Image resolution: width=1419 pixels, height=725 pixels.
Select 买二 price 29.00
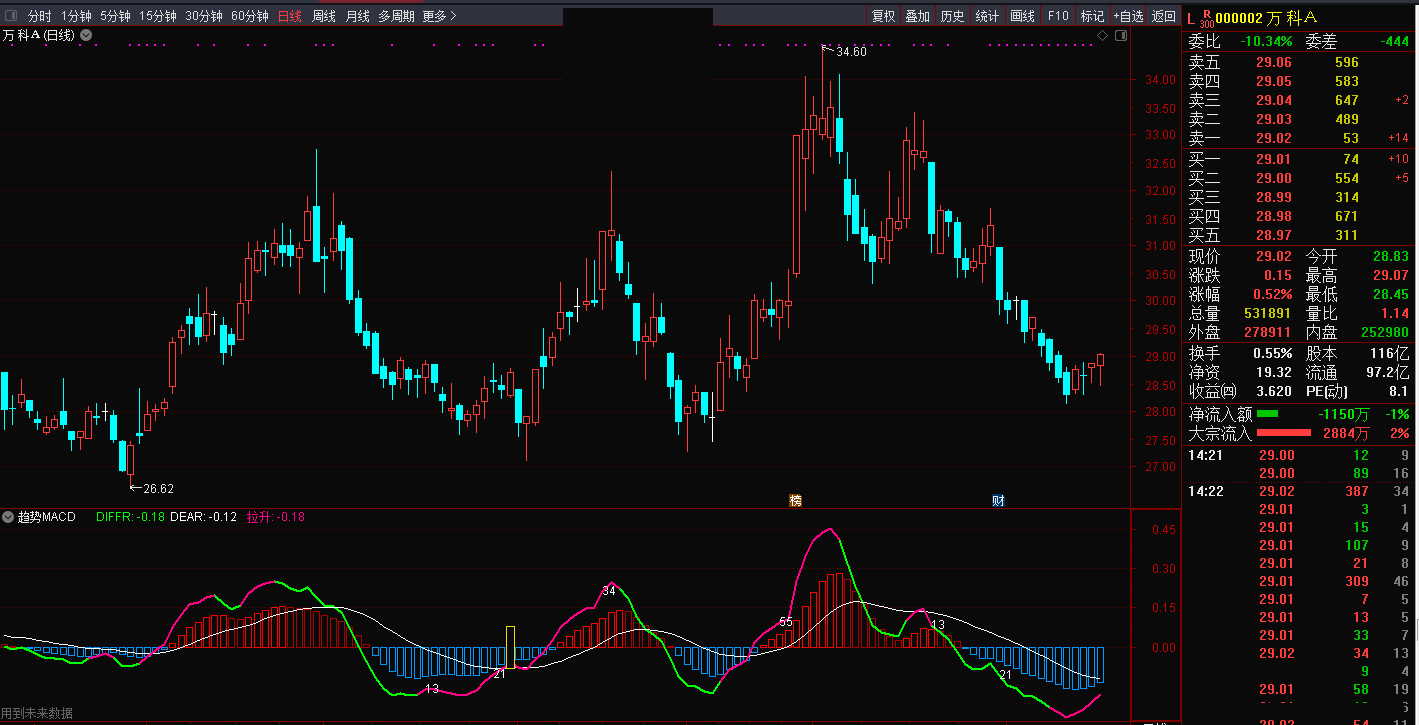pyautogui.click(x=1274, y=178)
